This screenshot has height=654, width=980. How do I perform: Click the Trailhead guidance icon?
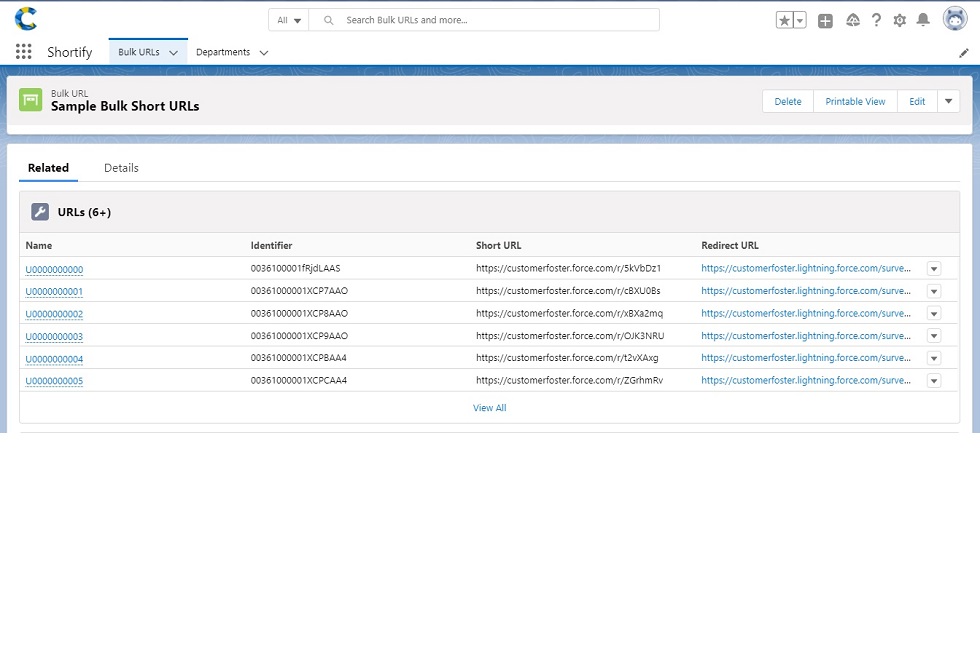[x=852, y=20]
